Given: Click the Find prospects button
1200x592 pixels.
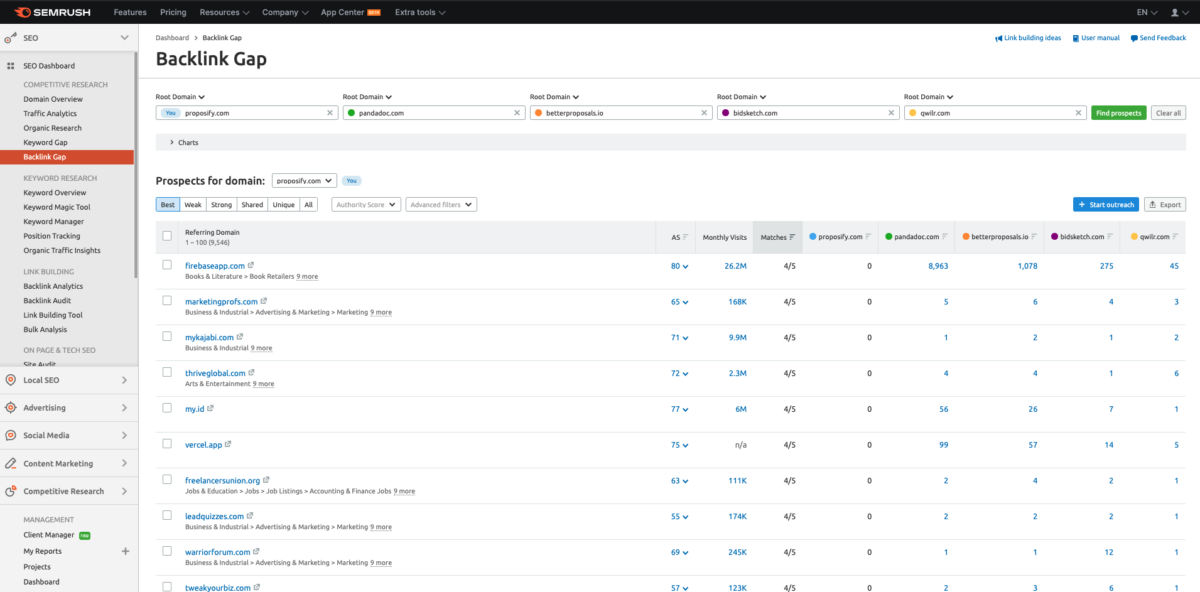Looking at the screenshot, I should [1118, 112].
